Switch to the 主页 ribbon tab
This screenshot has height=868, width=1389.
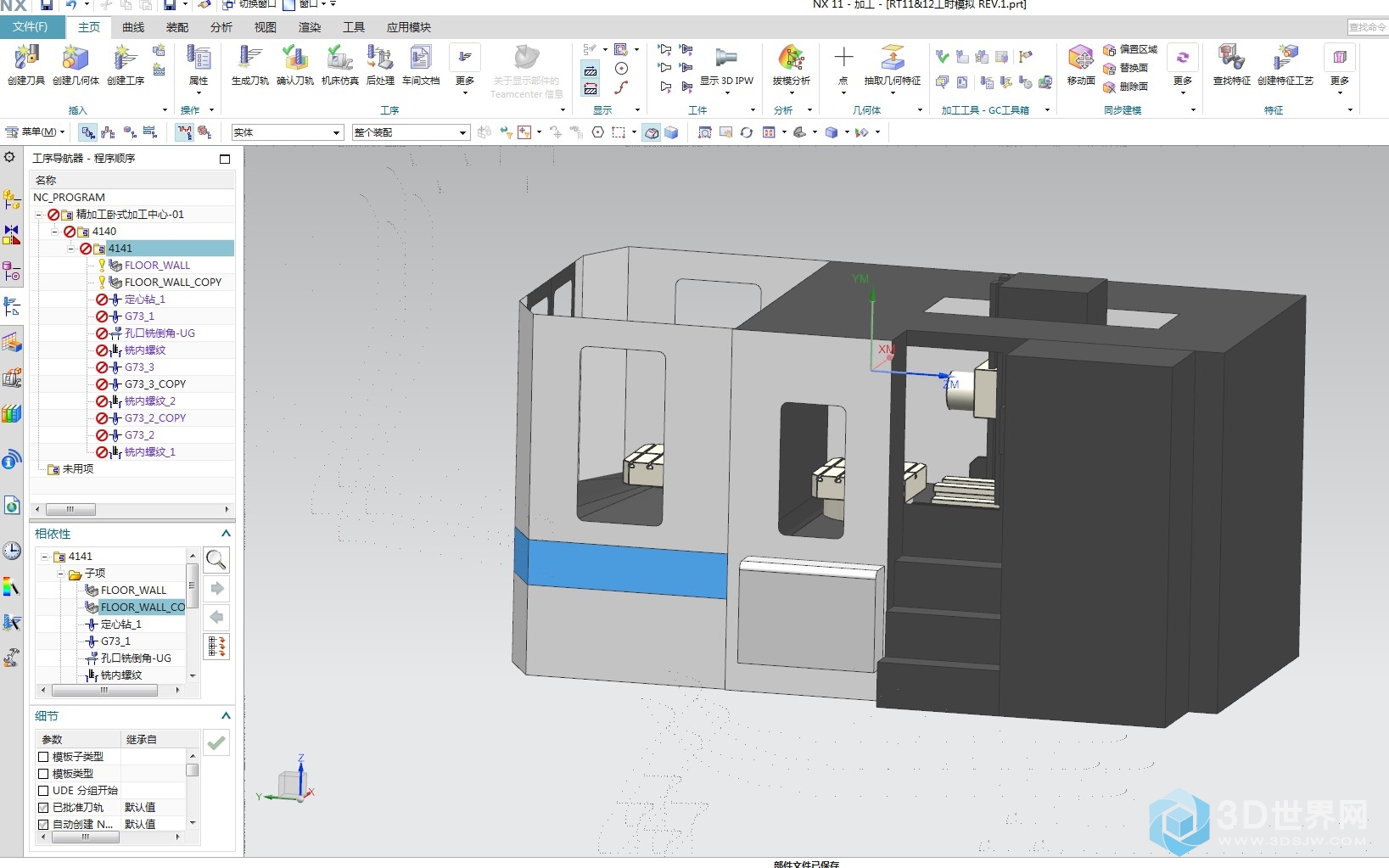point(89,27)
